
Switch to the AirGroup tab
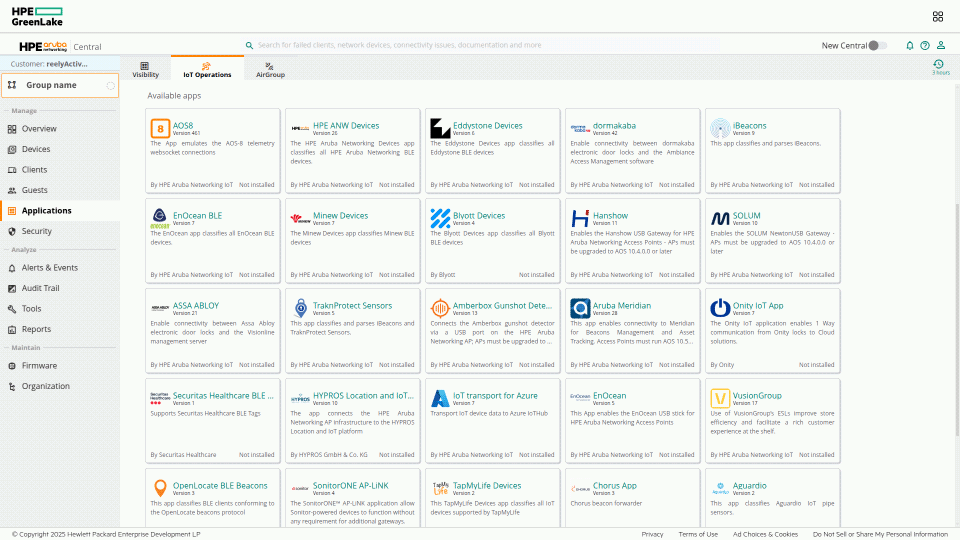(x=270, y=69)
